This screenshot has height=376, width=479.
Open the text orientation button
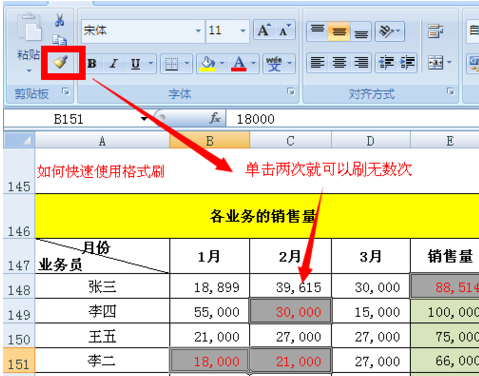pyautogui.click(x=389, y=31)
